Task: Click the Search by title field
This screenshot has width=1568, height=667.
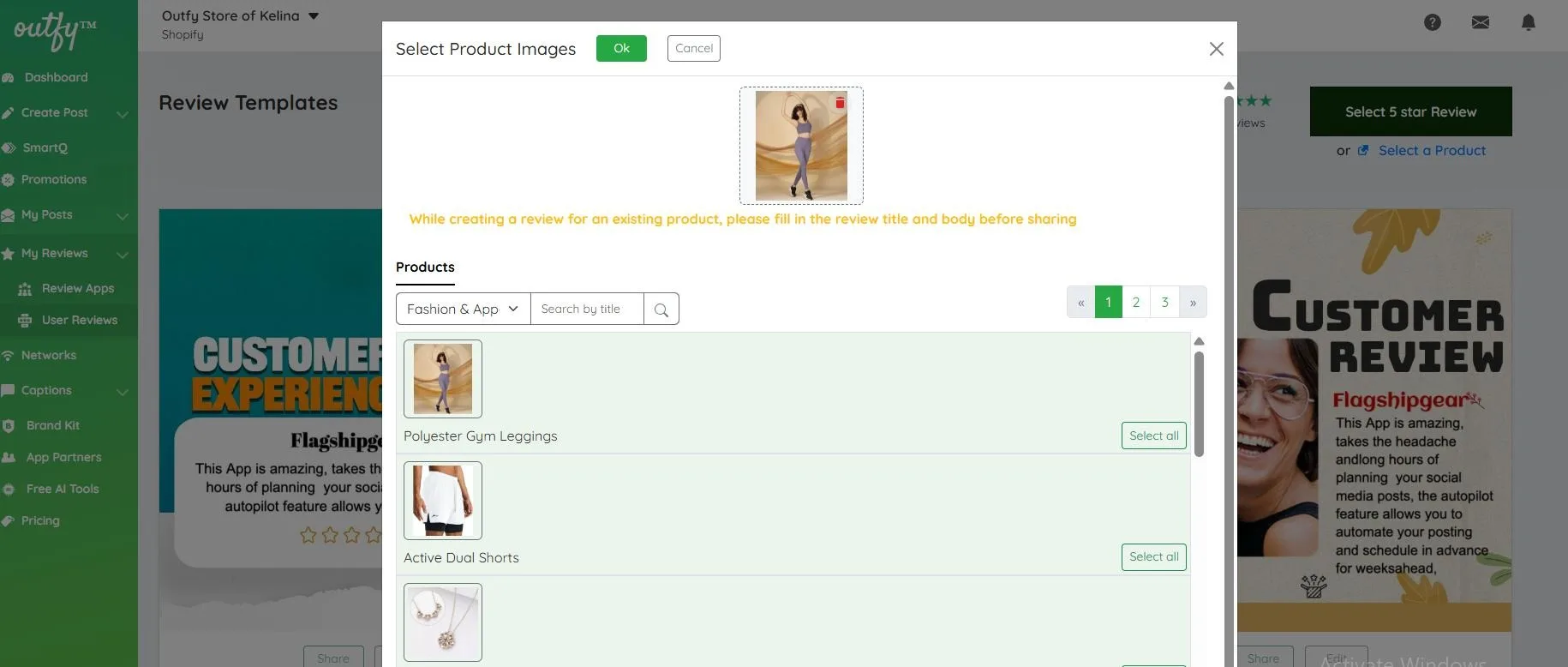Action: (587, 309)
